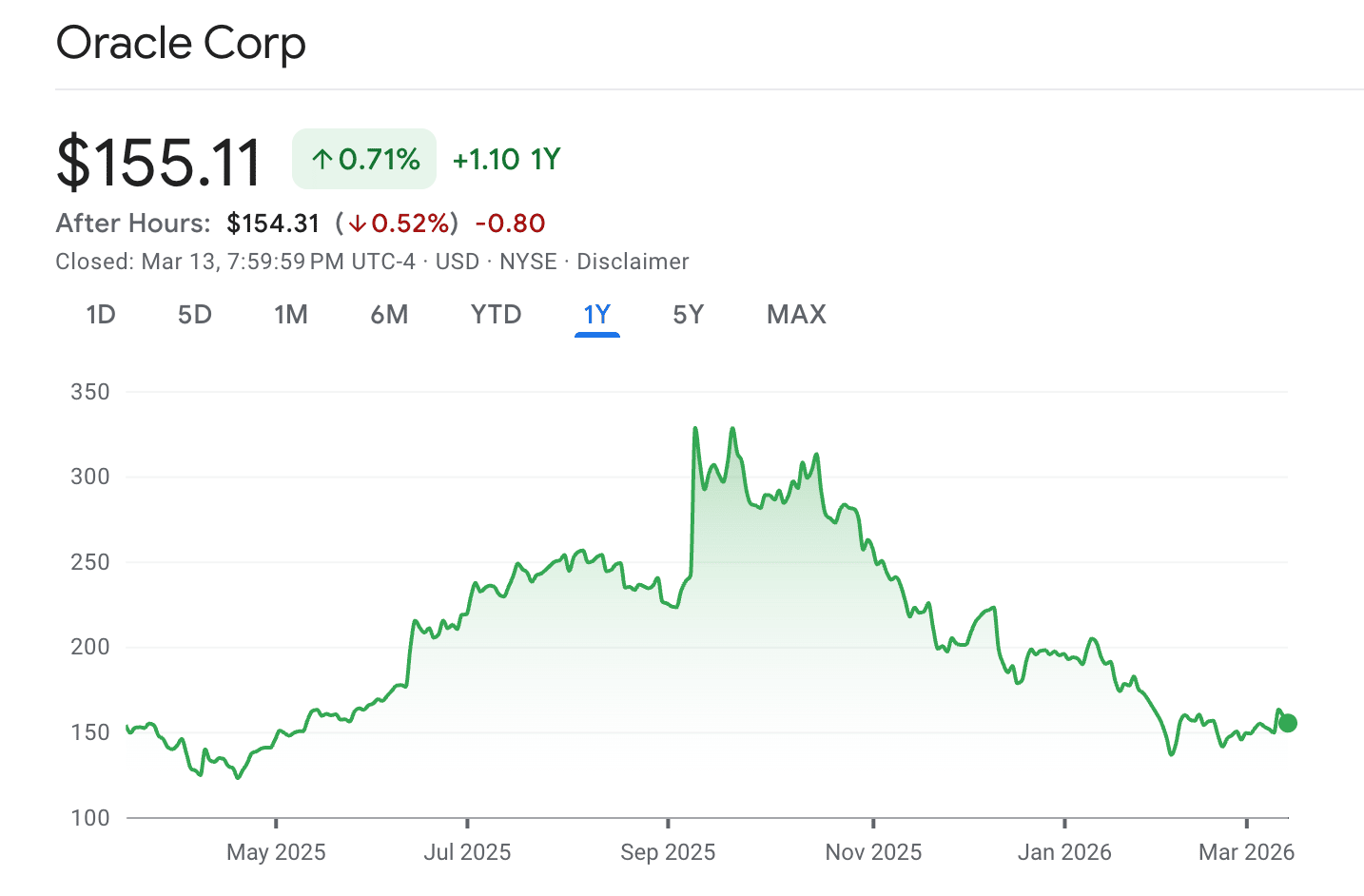Show MAX price history
Screen dimensions: 1364x896
pos(796,315)
